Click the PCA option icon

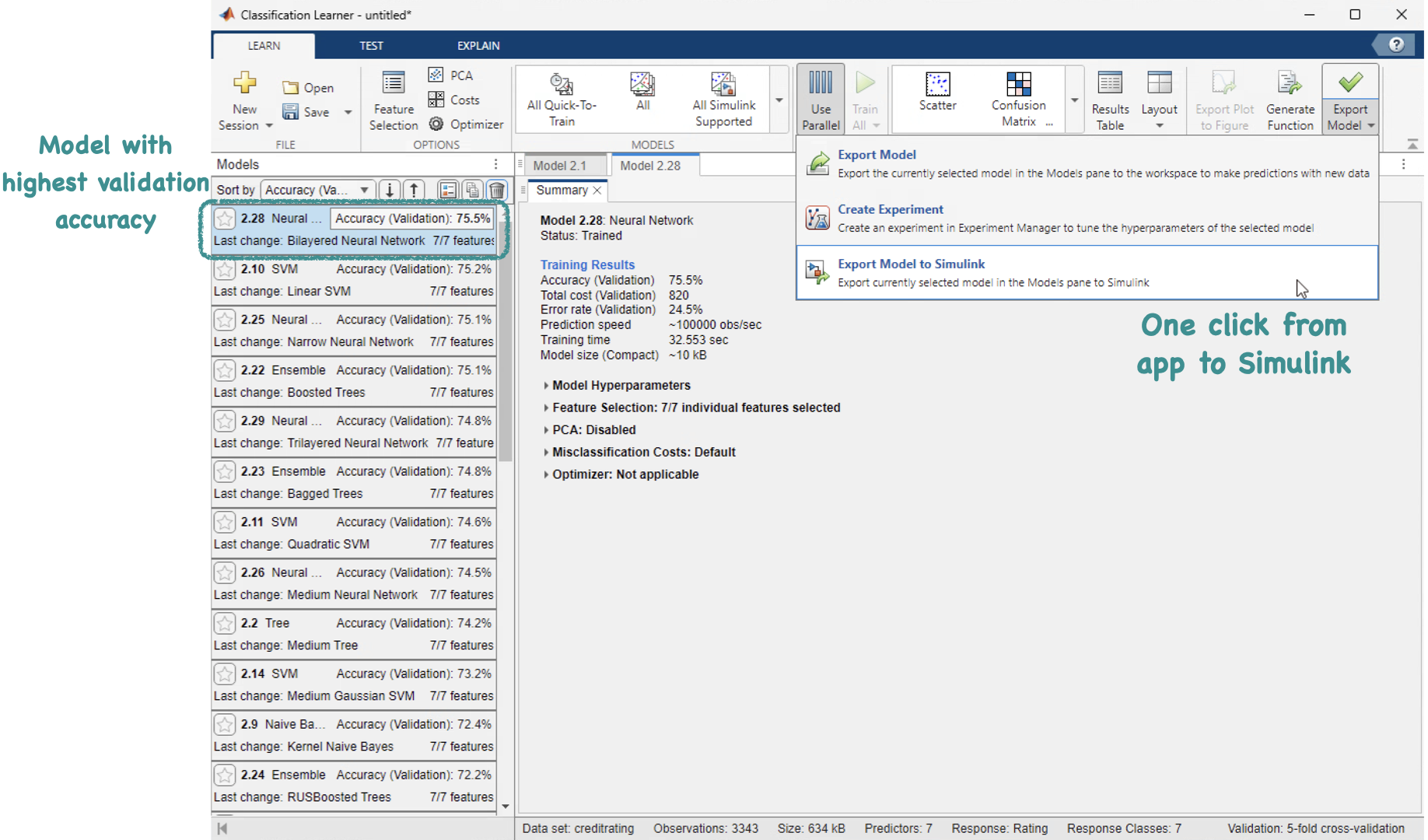(x=436, y=75)
